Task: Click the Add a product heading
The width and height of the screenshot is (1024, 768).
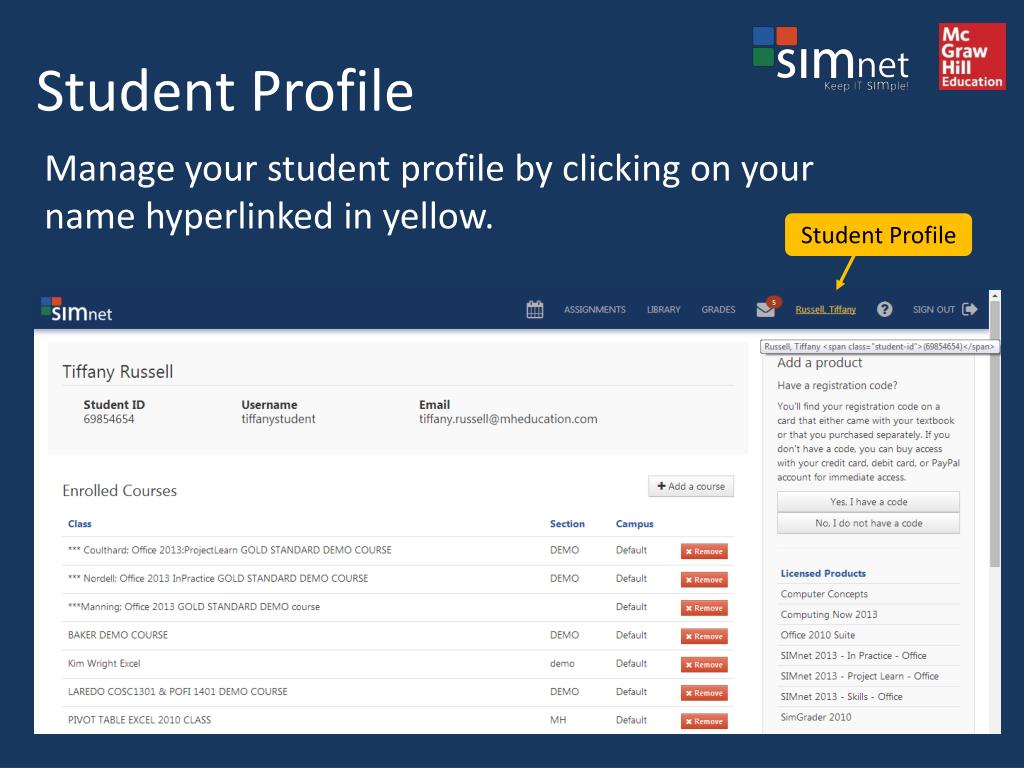Action: 820,362
